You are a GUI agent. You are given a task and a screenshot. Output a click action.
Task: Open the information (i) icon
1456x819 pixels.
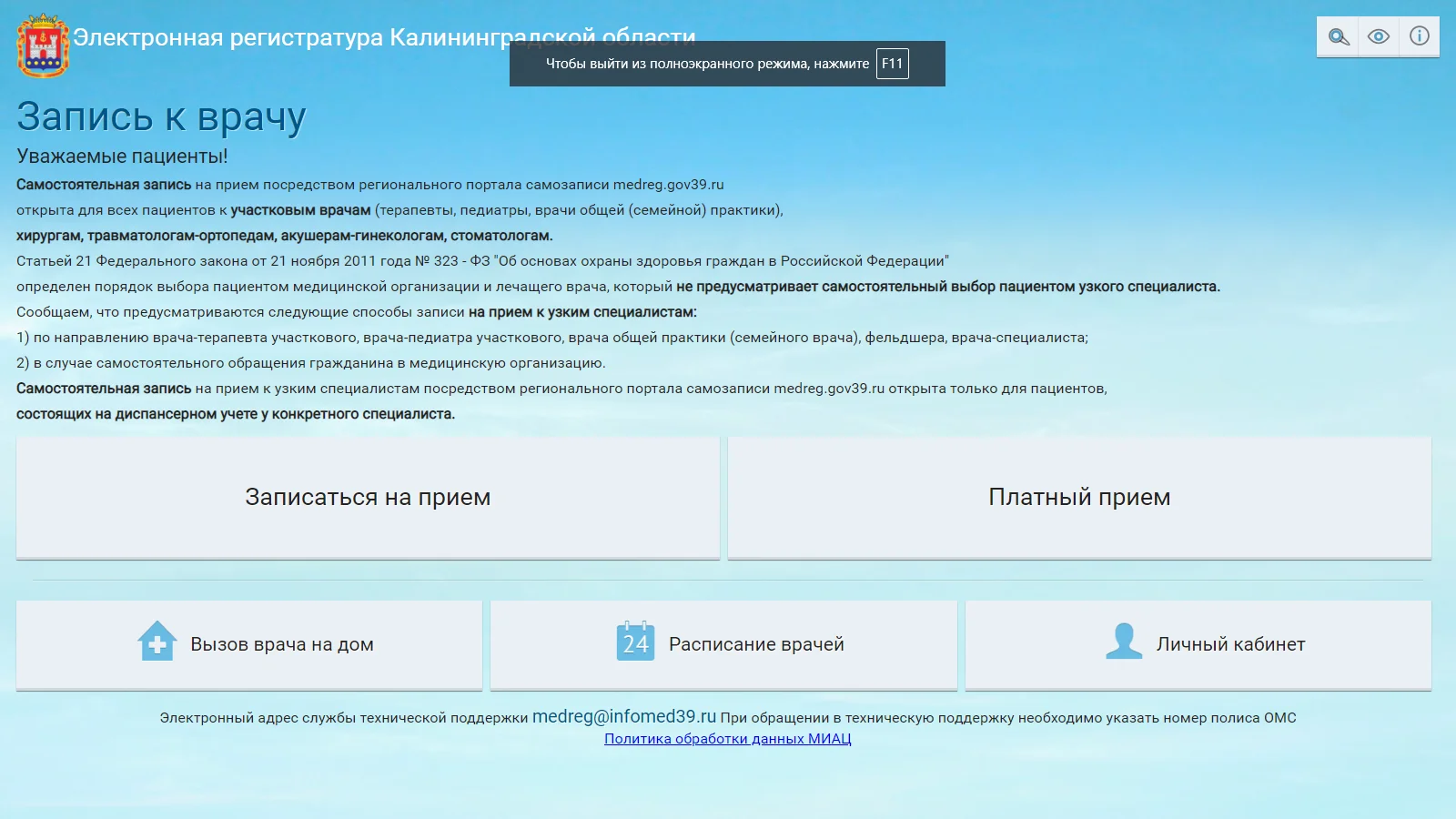(x=1419, y=36)
